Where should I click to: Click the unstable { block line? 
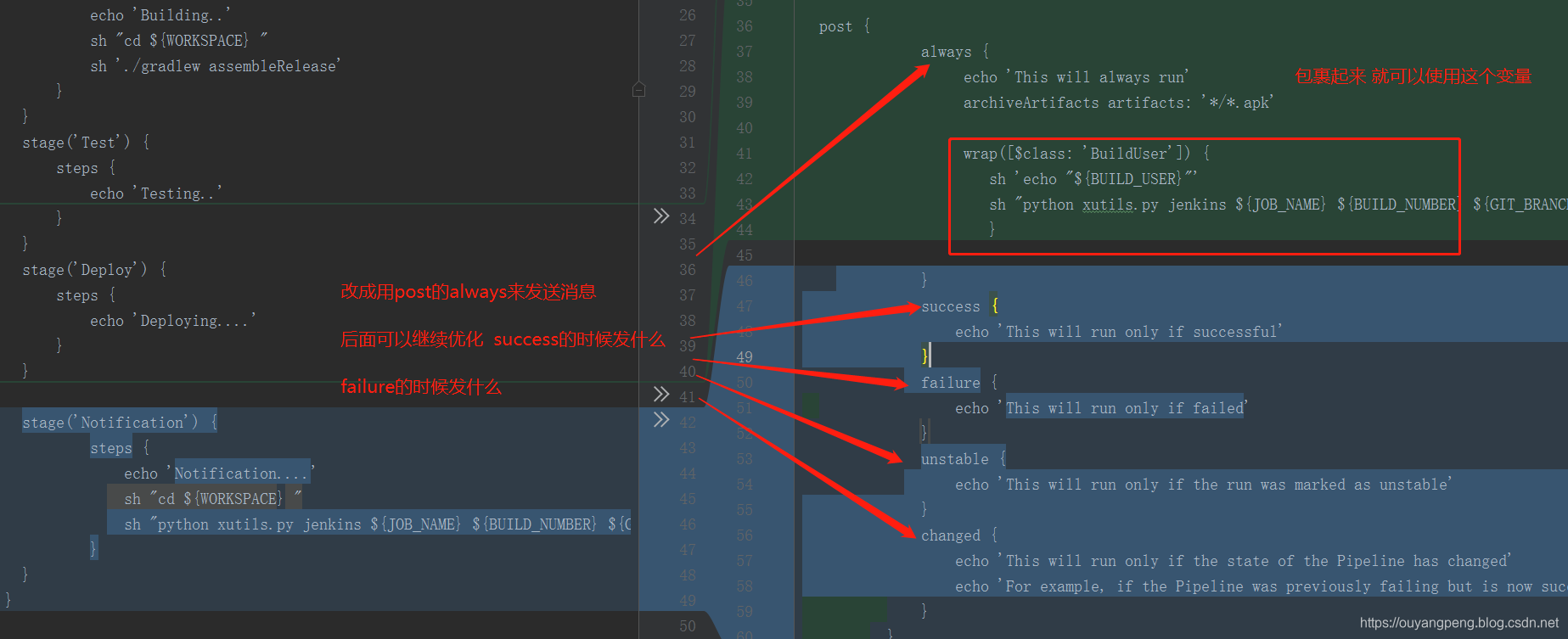click(x=964, y=459)
